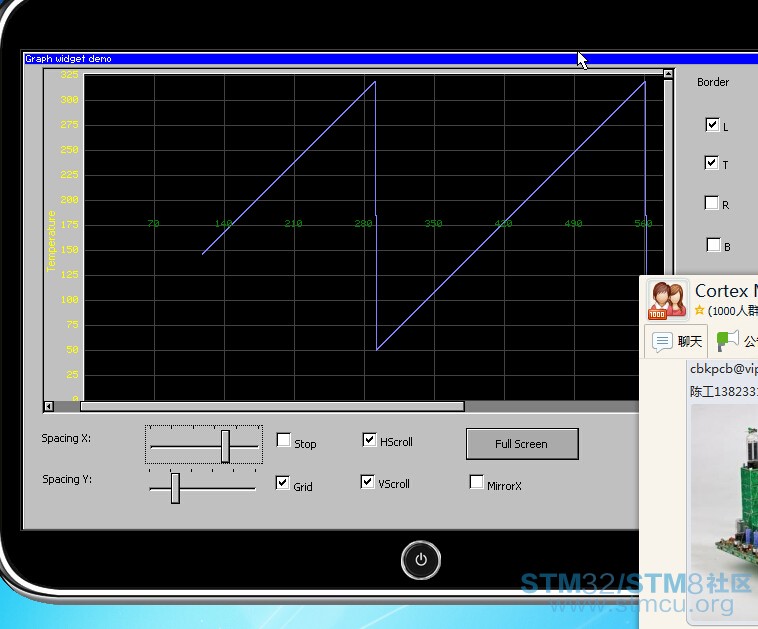The width and height of the screenshot is (758, 629).
Task: Click the circuit board product image
Action: click(724, 510)
